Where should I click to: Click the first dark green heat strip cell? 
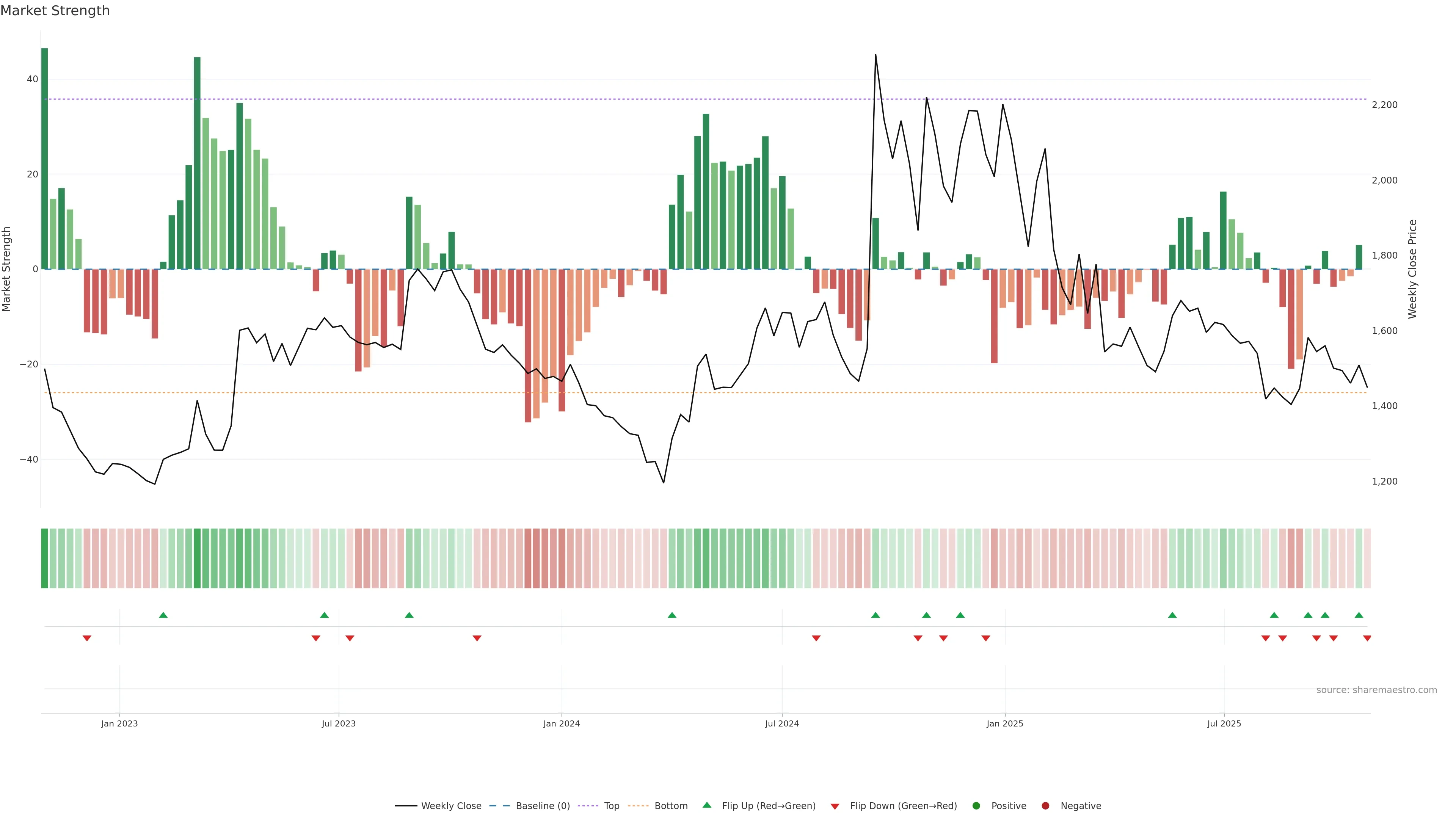click(45, 558)
